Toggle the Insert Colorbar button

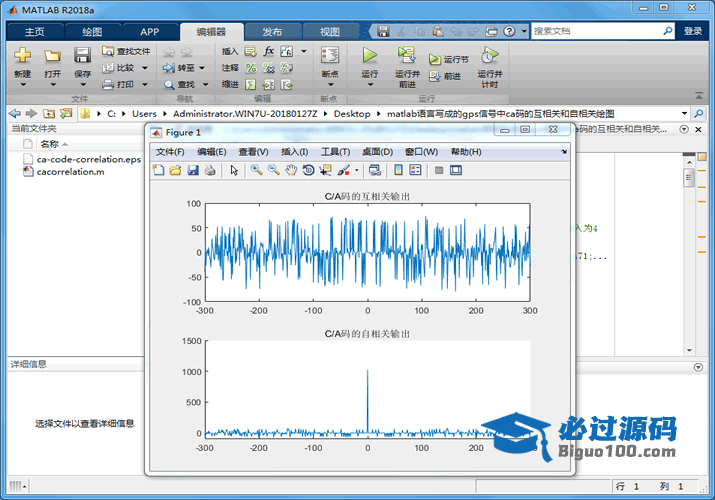tap(399, 170)
